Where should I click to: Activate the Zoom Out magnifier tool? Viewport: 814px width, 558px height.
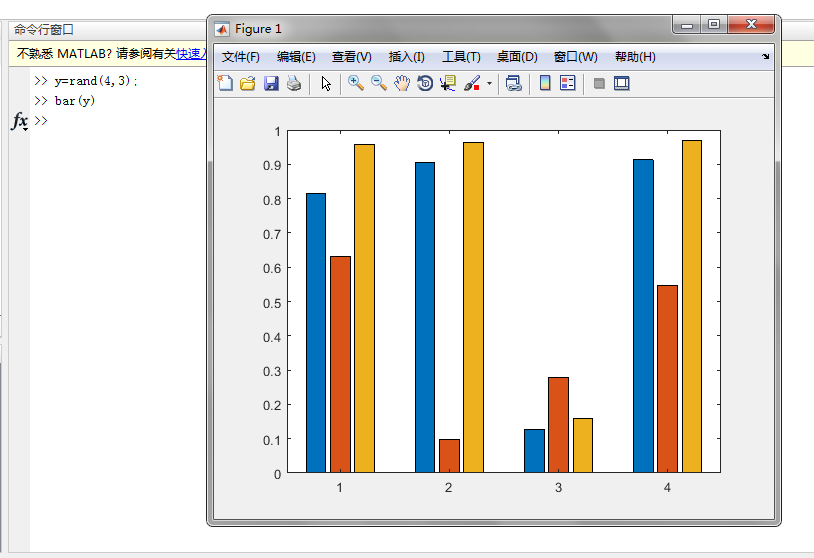click(x=379, y=83)
